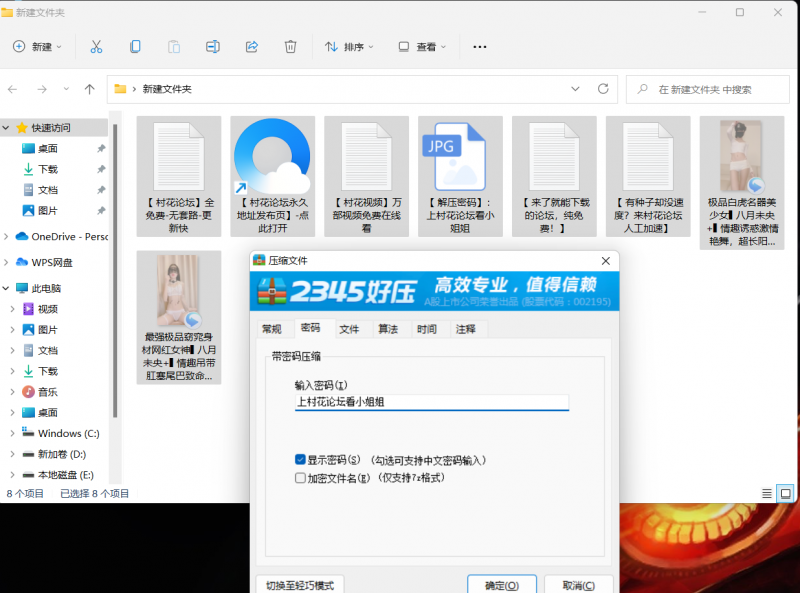Open the 排序 sort dropdown
Image resolution: width=800 pixels, height=593 pixels.
tap(349, 46)
